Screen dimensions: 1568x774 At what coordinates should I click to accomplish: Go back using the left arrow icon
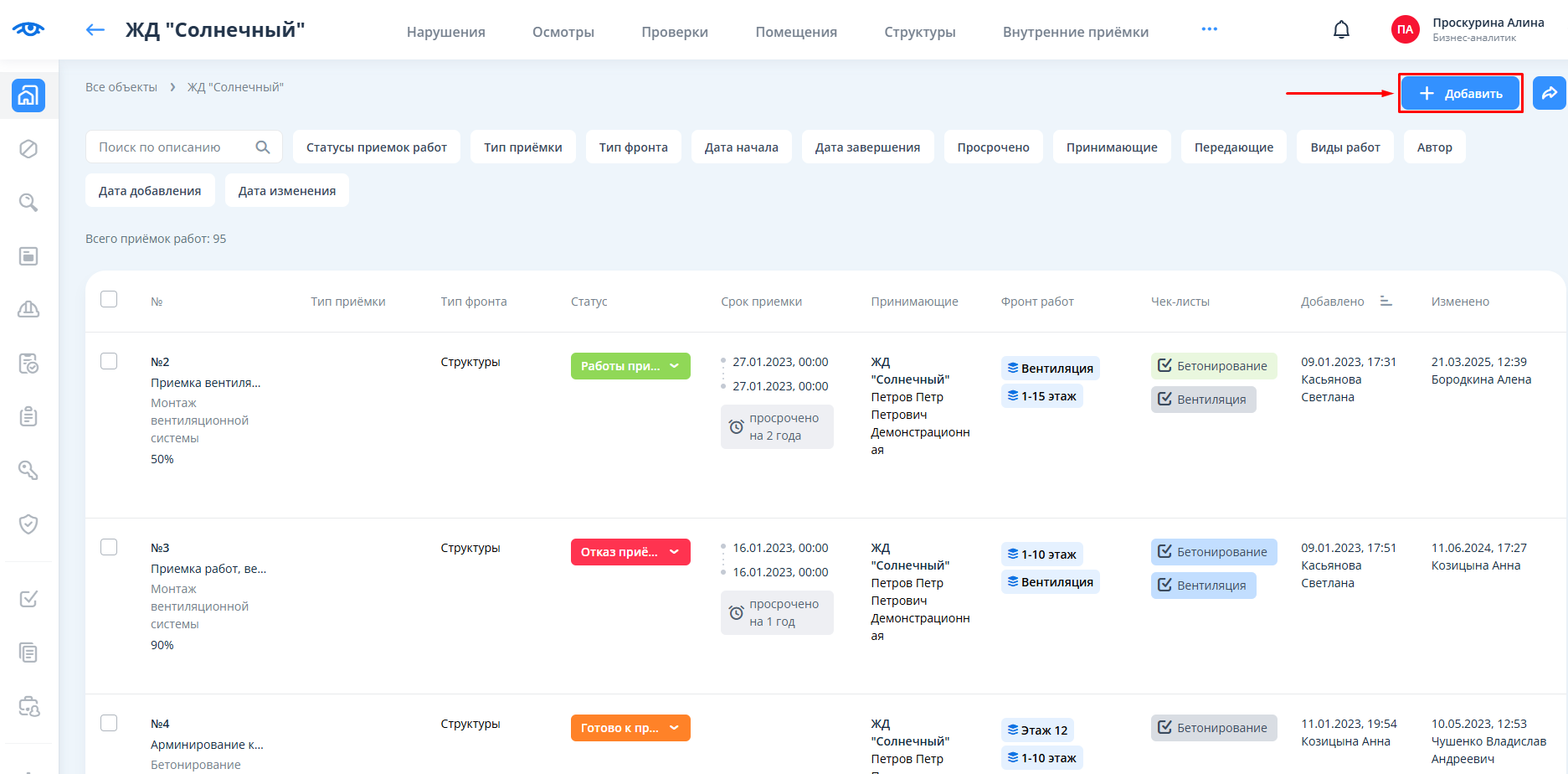[x=95, y=30]
